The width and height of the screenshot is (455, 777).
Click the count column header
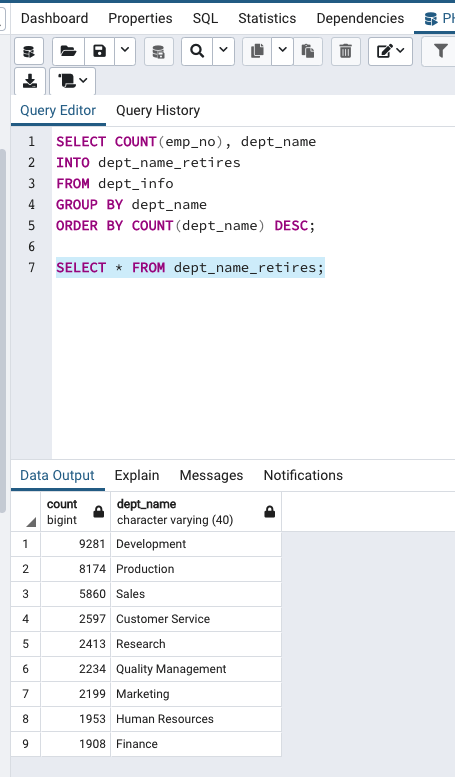75,512
